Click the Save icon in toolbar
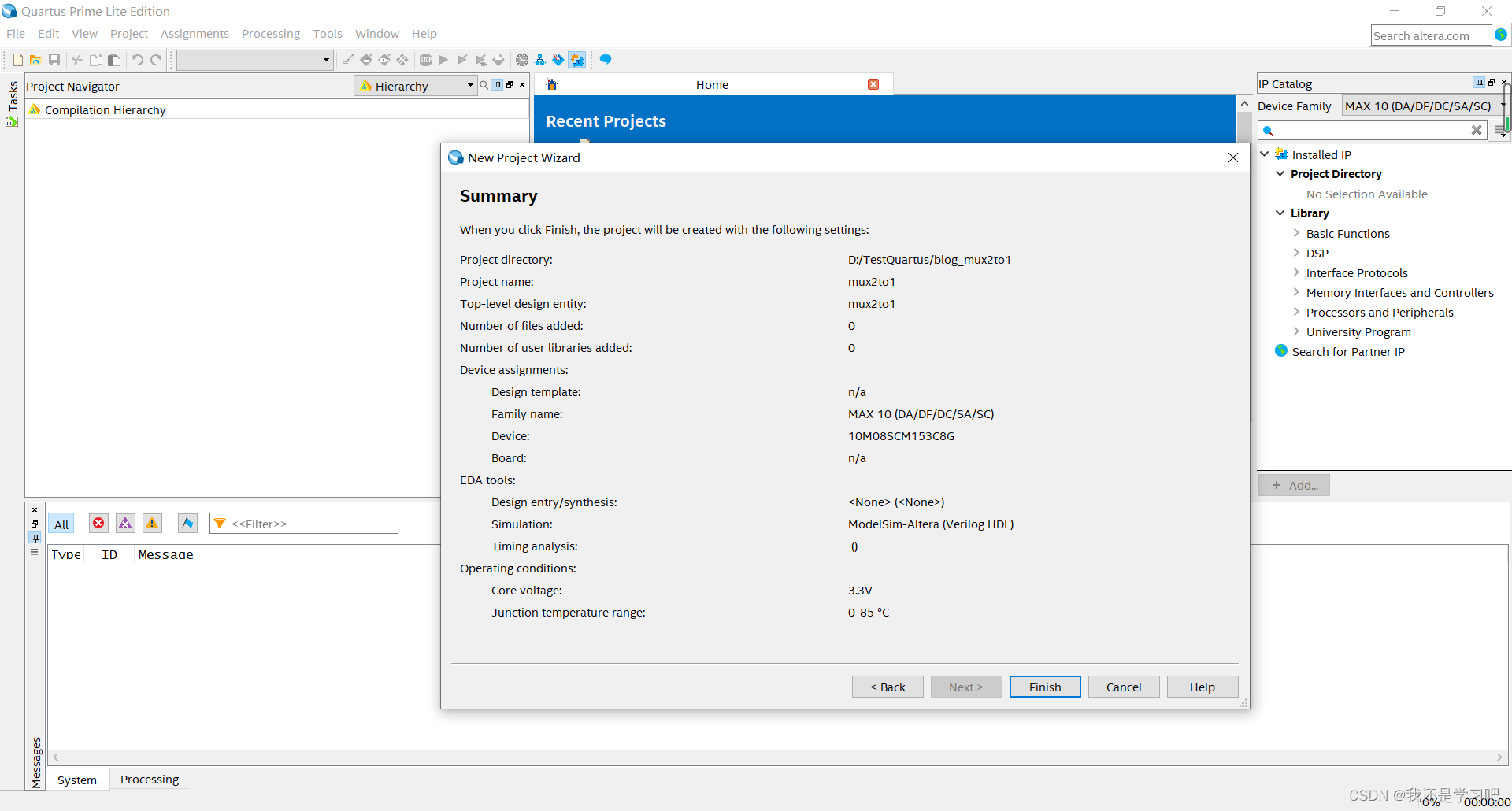The image size is (1512, 811). (x=54, y=60)
